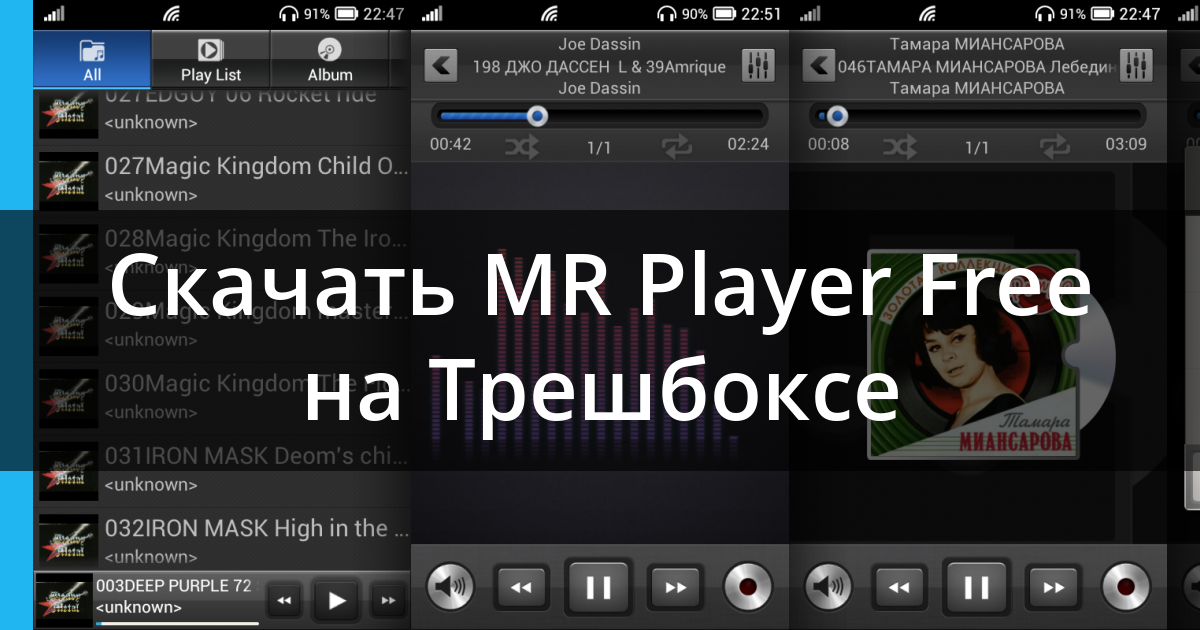Viewport: 1200px width, 630px height.
Task: Select the All songs tab
Action: point(92,59)
